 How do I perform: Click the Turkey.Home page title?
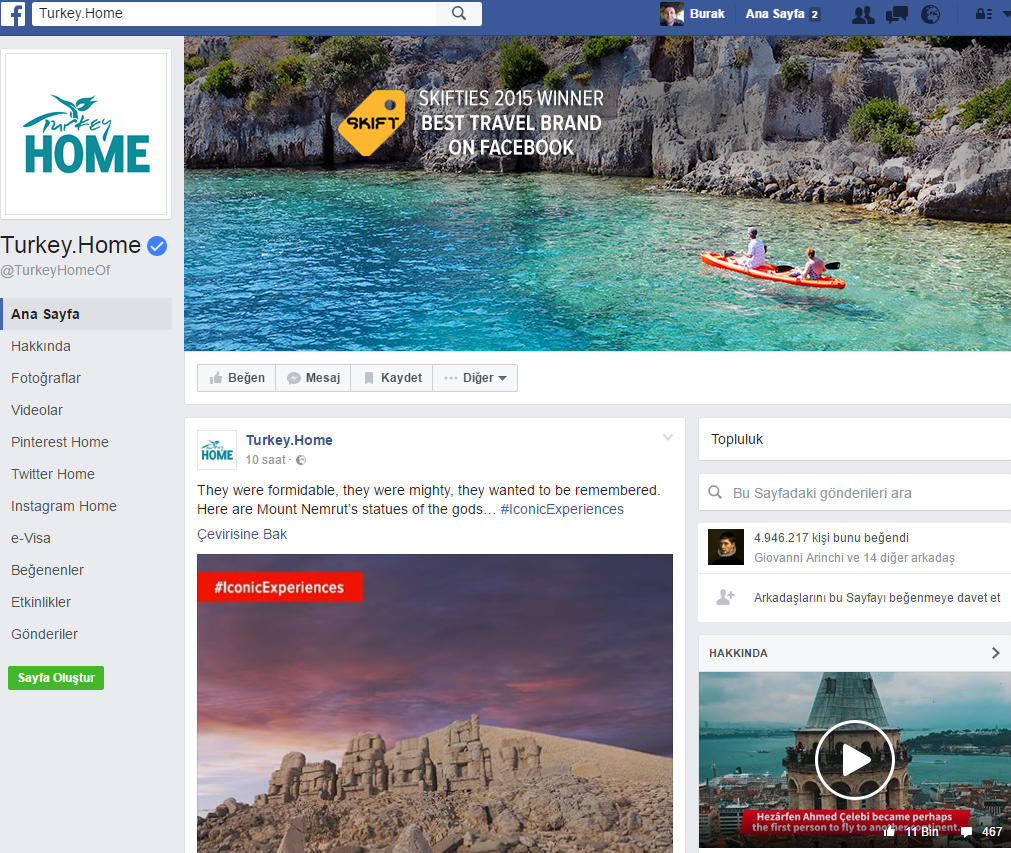point(70,245)
